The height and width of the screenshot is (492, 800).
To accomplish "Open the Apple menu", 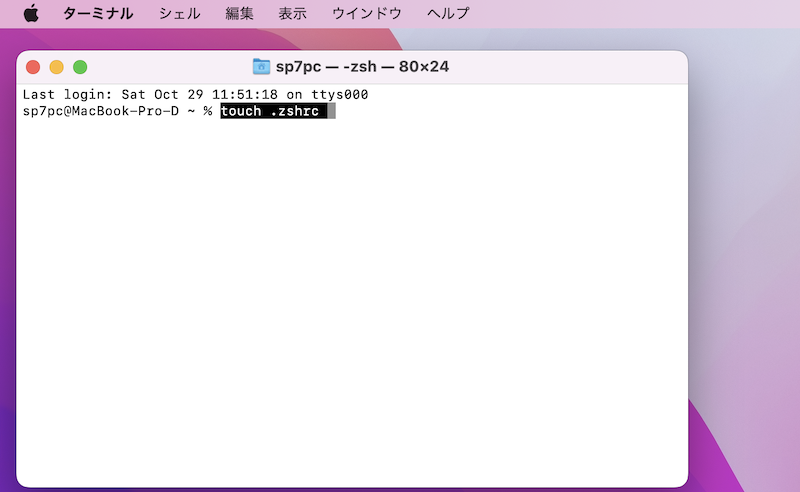I will tap(30, 13).
